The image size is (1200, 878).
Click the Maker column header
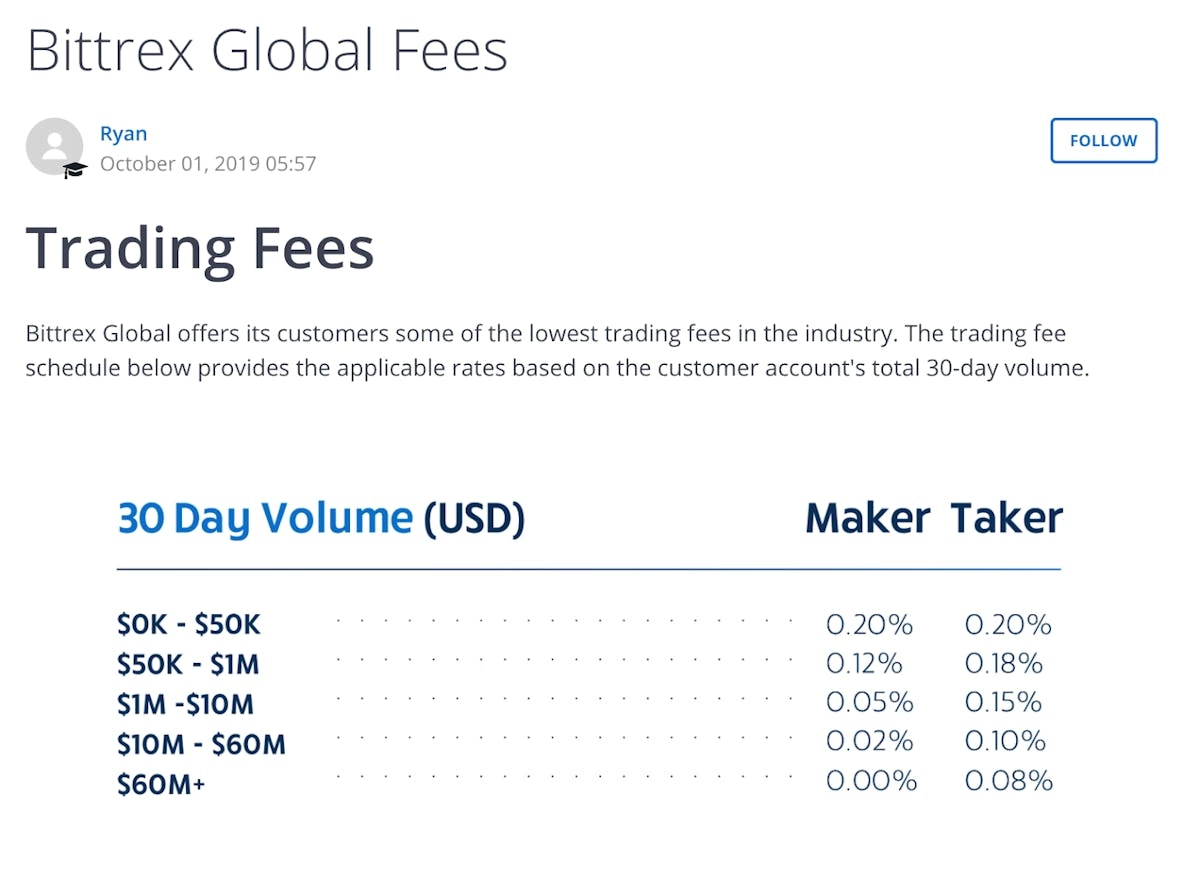tap(867, 518)
